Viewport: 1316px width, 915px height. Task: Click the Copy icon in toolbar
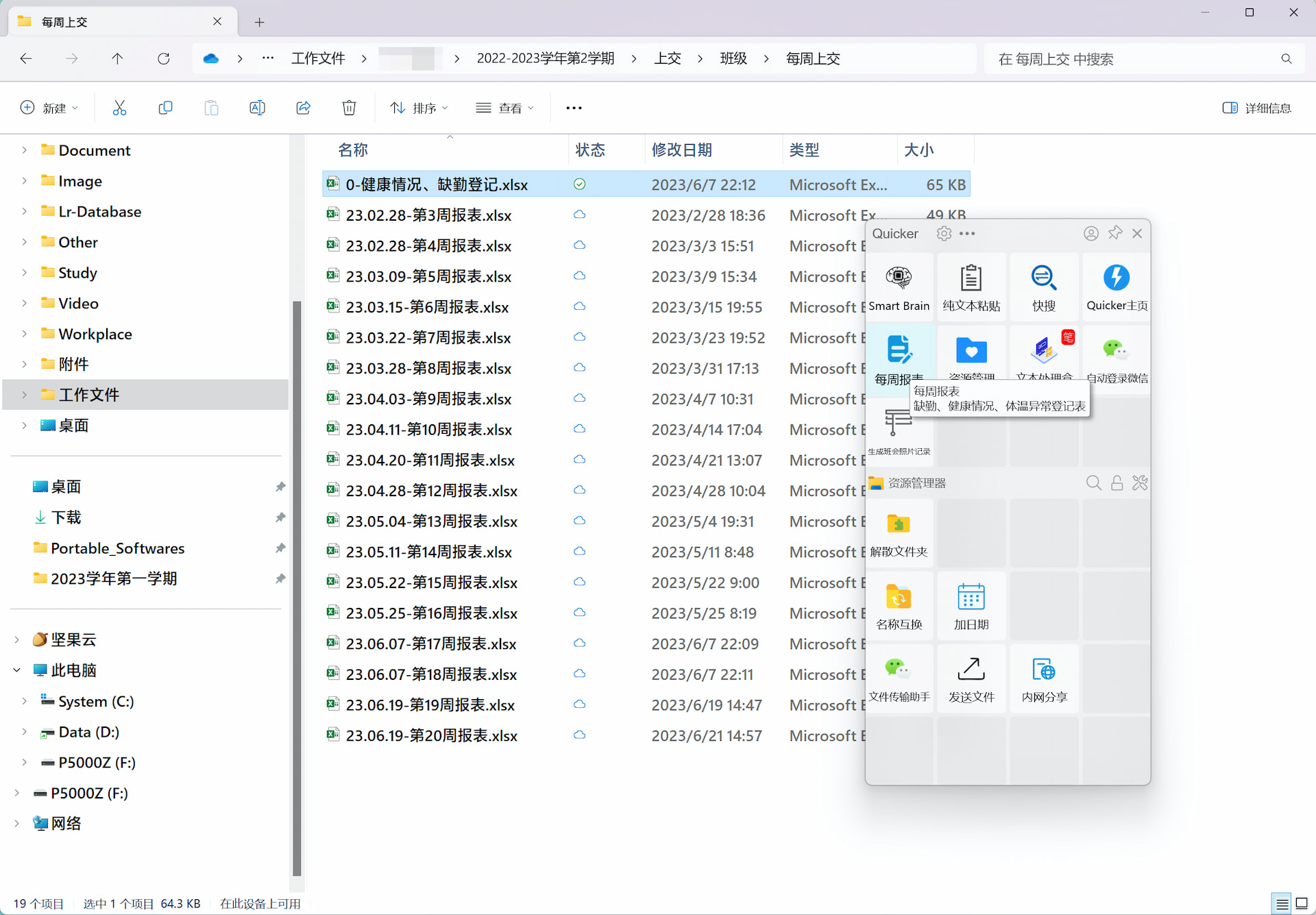pos(165,108)
